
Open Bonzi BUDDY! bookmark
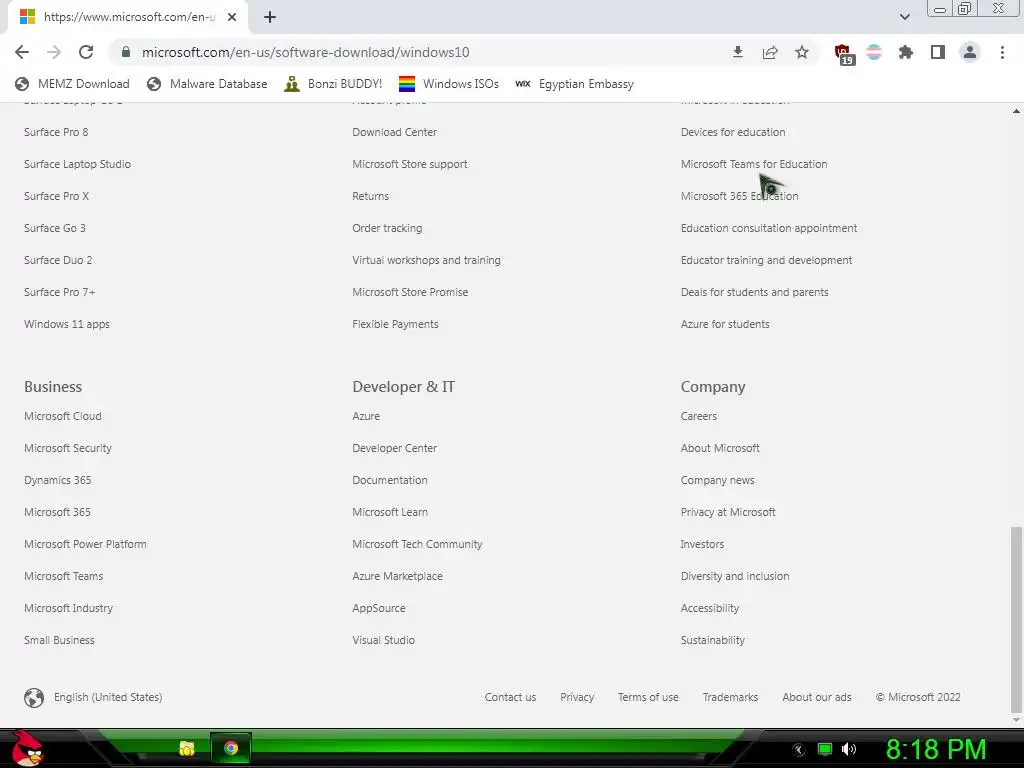[333, 84]
